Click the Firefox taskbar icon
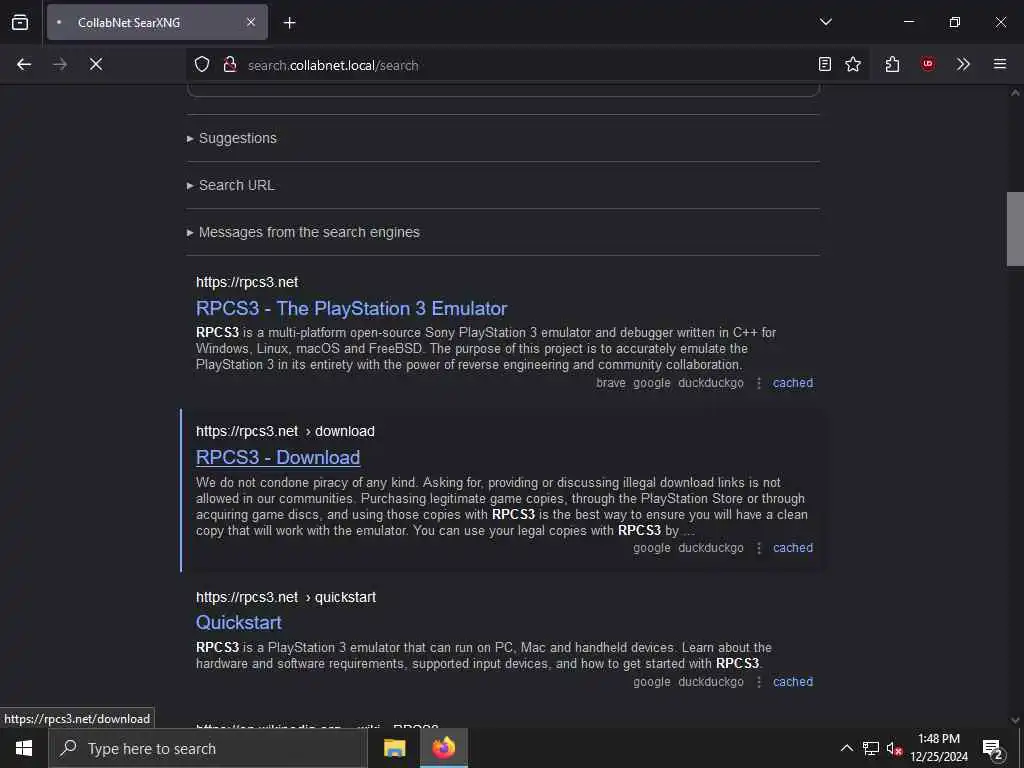The width and height of the screenshot is (1024, 768). tap(443, 748)
